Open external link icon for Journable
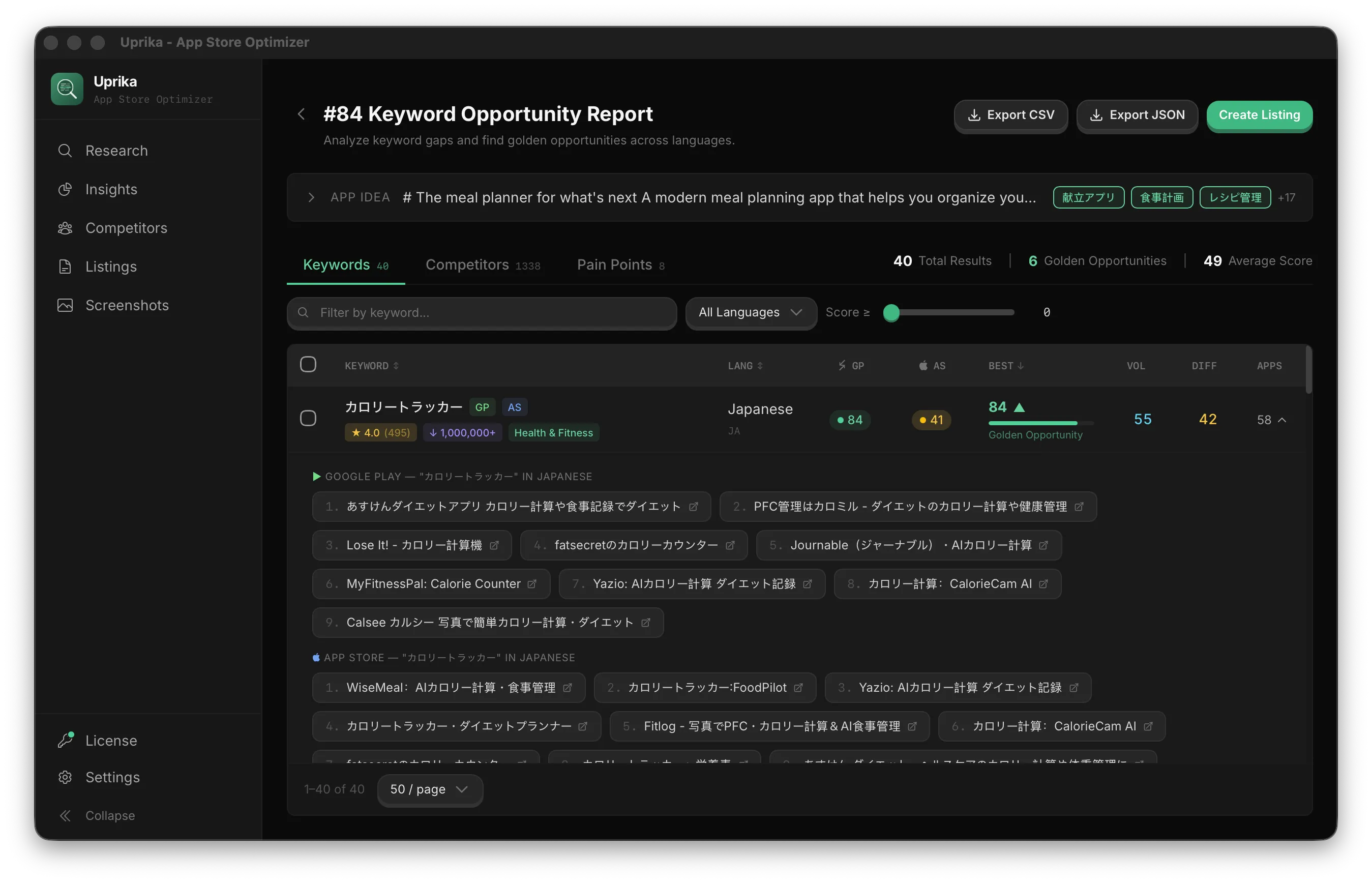Image resolution: width=1372 pixels, height=883 pixels. [1043, 545]
